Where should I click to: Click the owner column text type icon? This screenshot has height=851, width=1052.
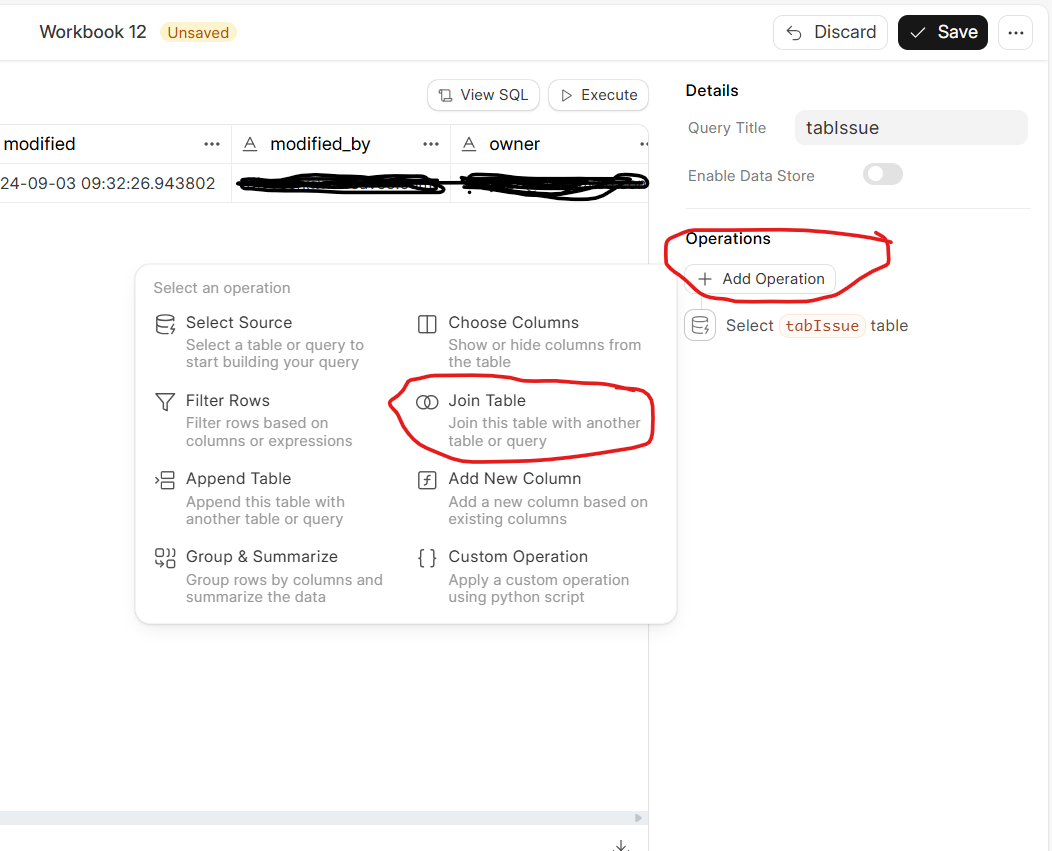[469, 144]
